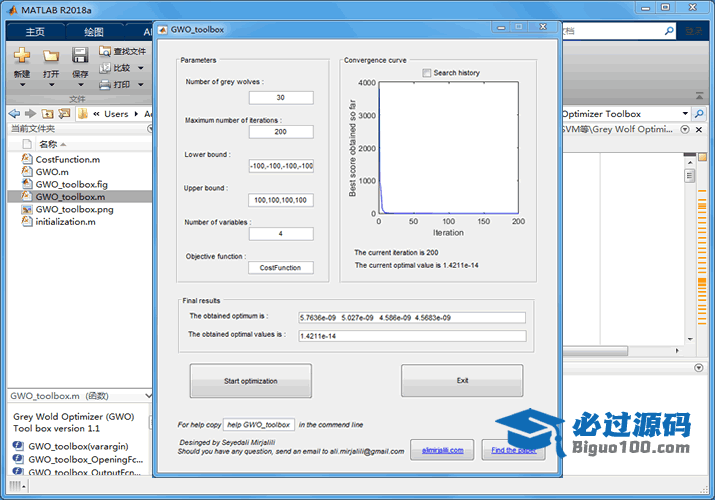Image resolution: width=715 pixels, height=500 pixels.
Task: Click the up-one-folder icon in address bar
Action: coord(47,113)
